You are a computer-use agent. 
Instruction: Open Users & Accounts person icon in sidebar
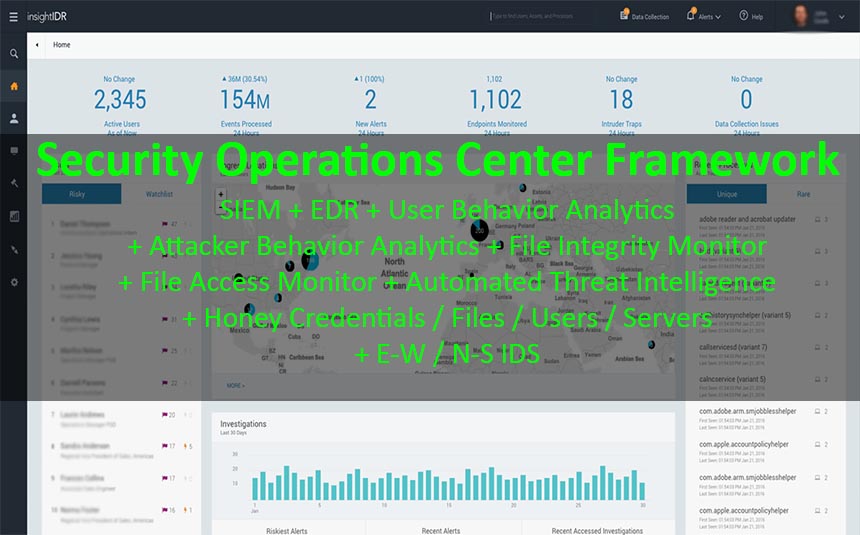[x=14, y=118]
